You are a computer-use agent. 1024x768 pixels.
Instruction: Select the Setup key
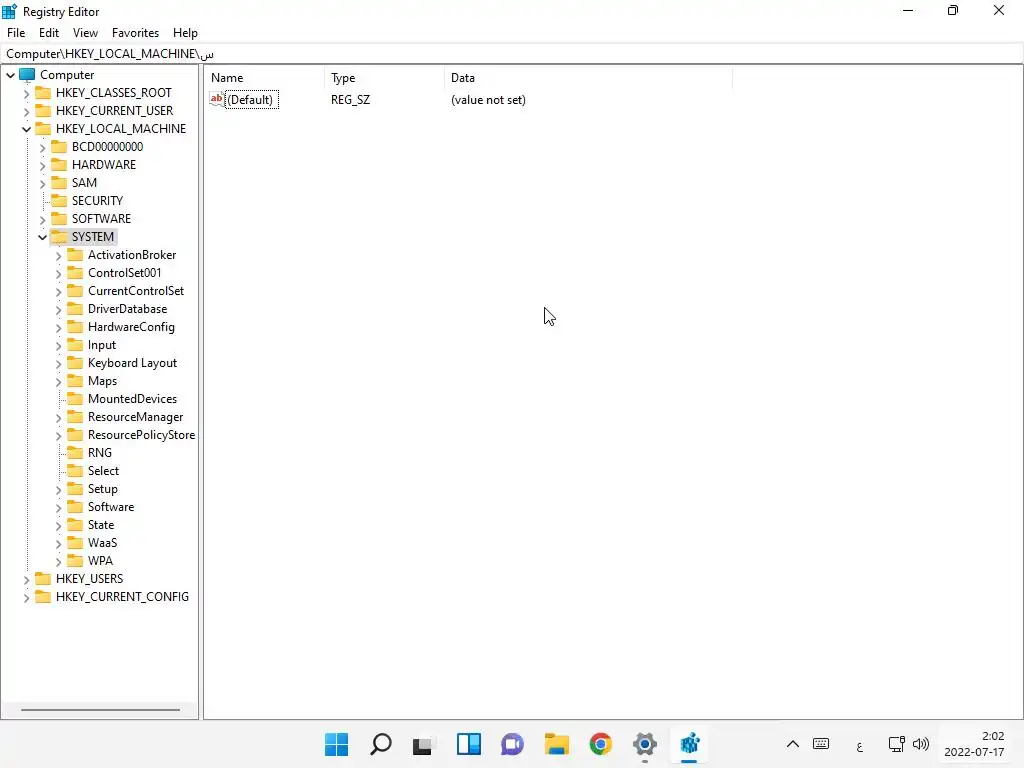click(x=103, y=488)
